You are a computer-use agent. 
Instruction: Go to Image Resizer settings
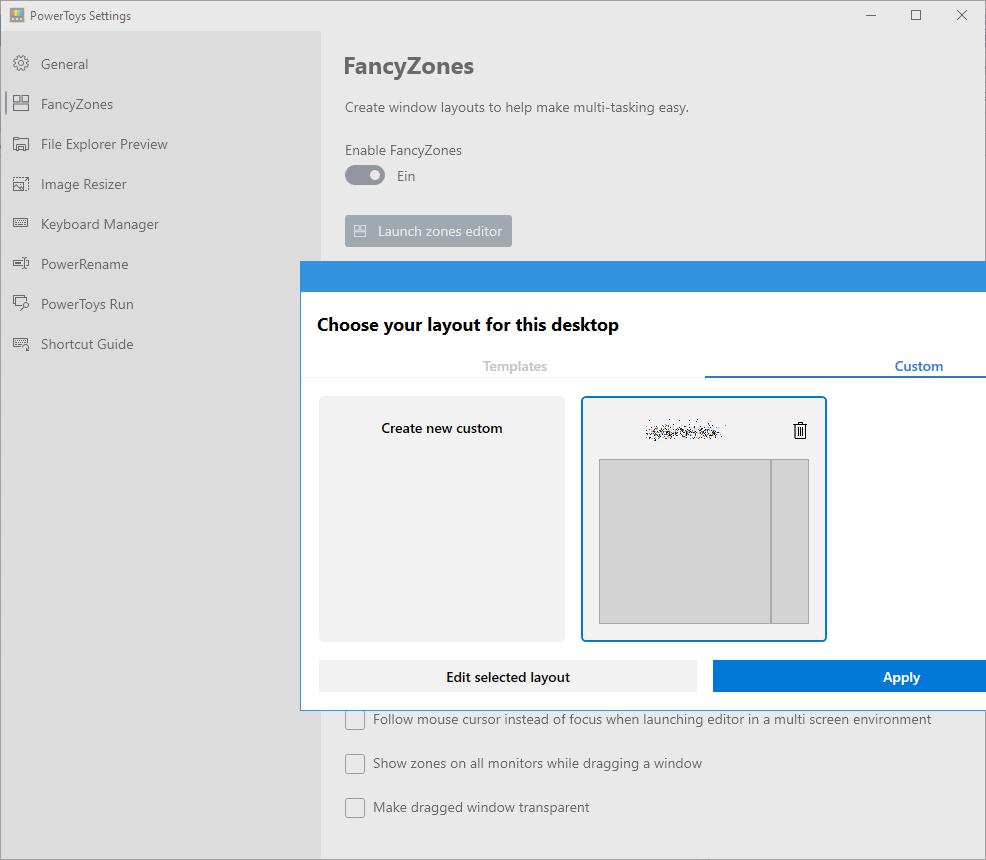84,184
